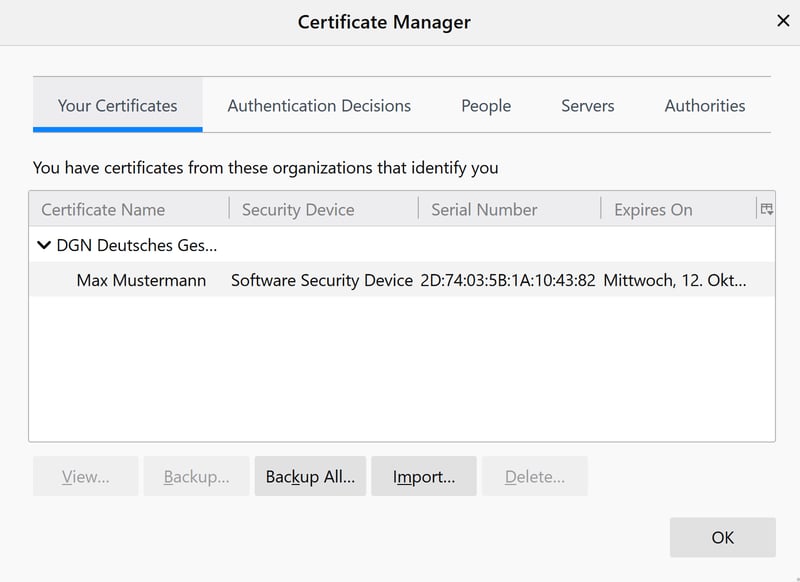Select the Max Mustermann certificate row
800x582 pixels.
point(141,280)
